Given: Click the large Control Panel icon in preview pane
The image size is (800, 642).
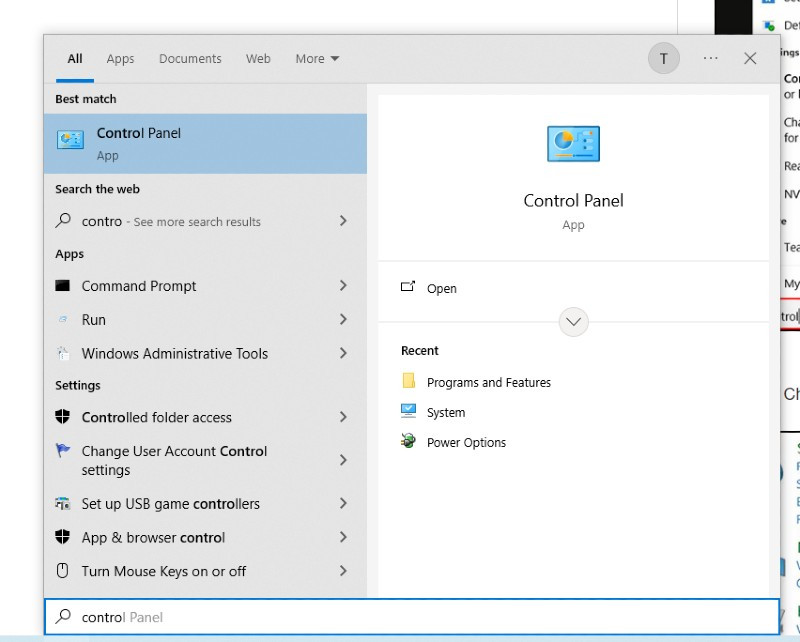Looking at the screenshot, I should (x=573, y=144).
